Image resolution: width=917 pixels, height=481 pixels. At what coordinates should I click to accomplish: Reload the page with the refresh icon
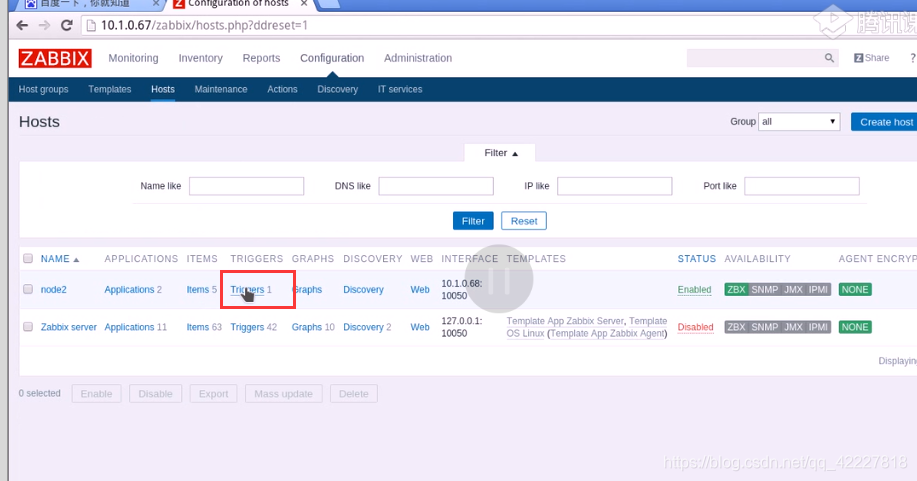pyautogui.click(x=67, y=25)
